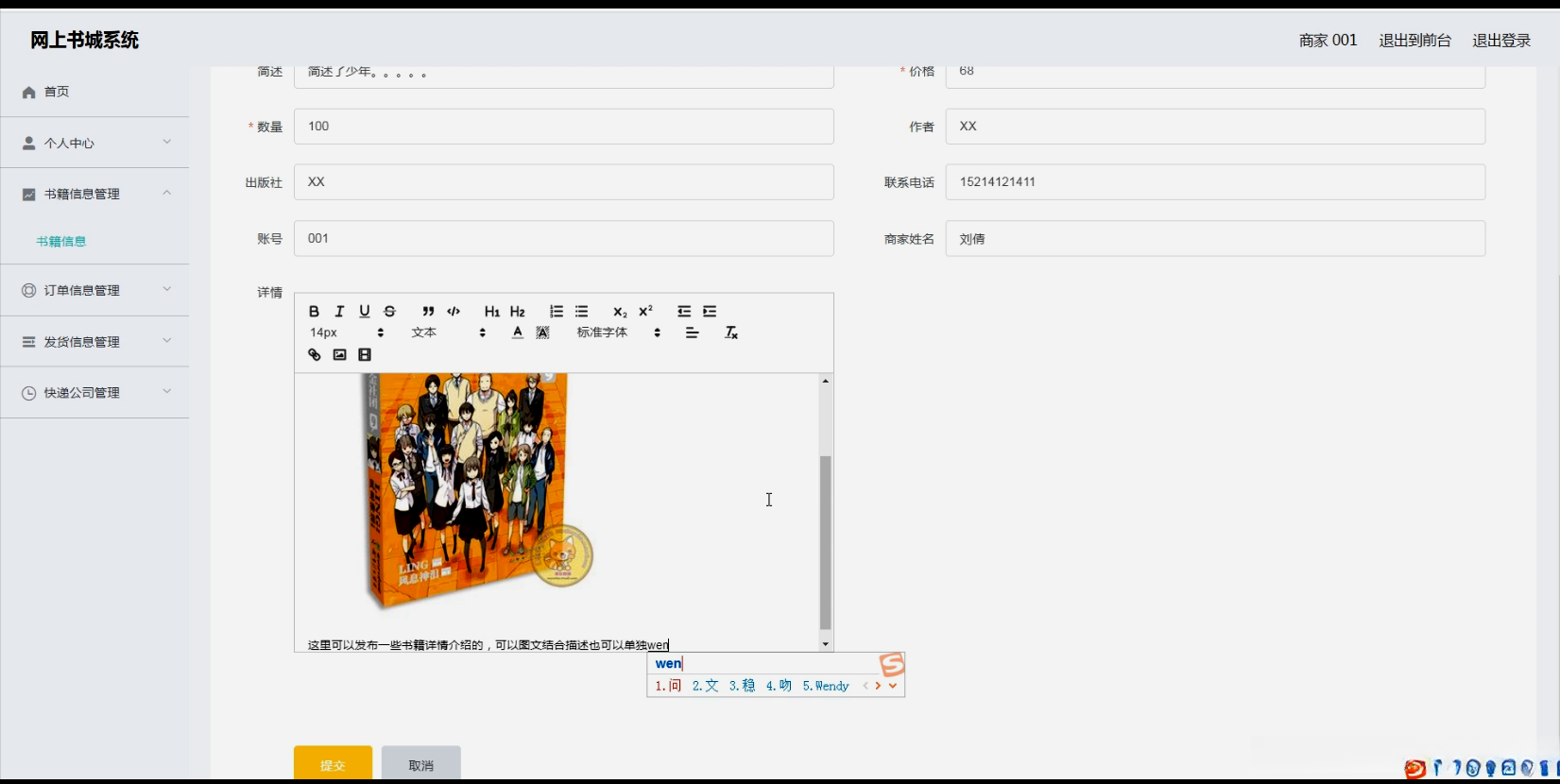The image size is (1560, 784).
Task: Select candidate 2.文 in the IME popup
Action: tap(705, 686)
